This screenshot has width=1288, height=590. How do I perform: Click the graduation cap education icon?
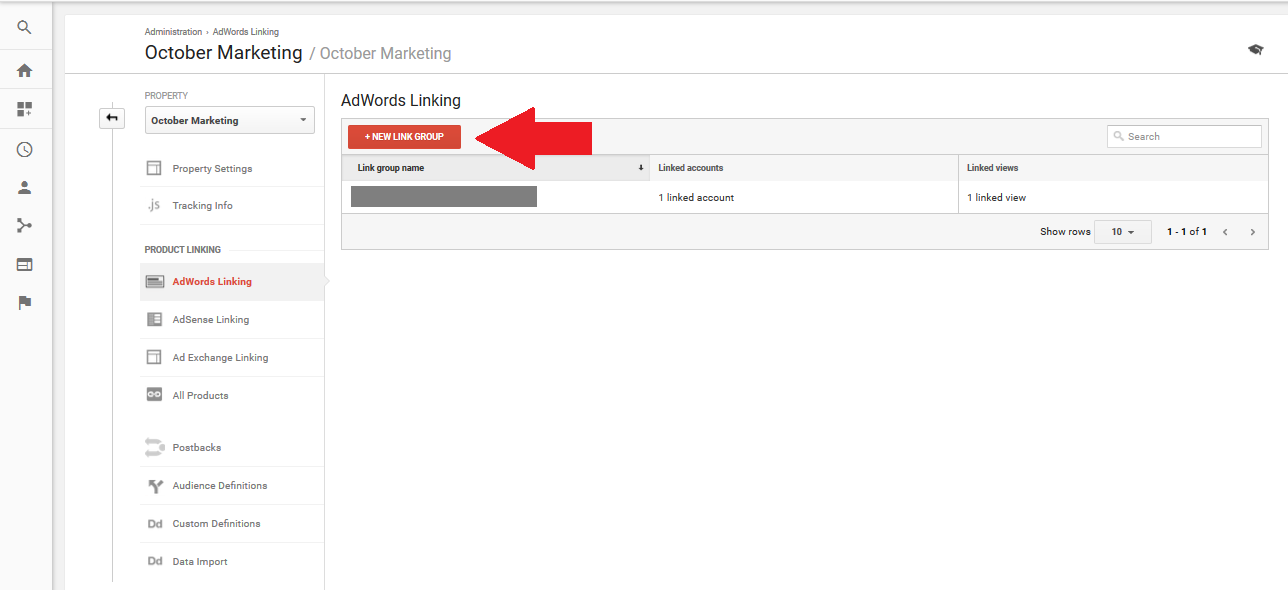coord(1255,50)
